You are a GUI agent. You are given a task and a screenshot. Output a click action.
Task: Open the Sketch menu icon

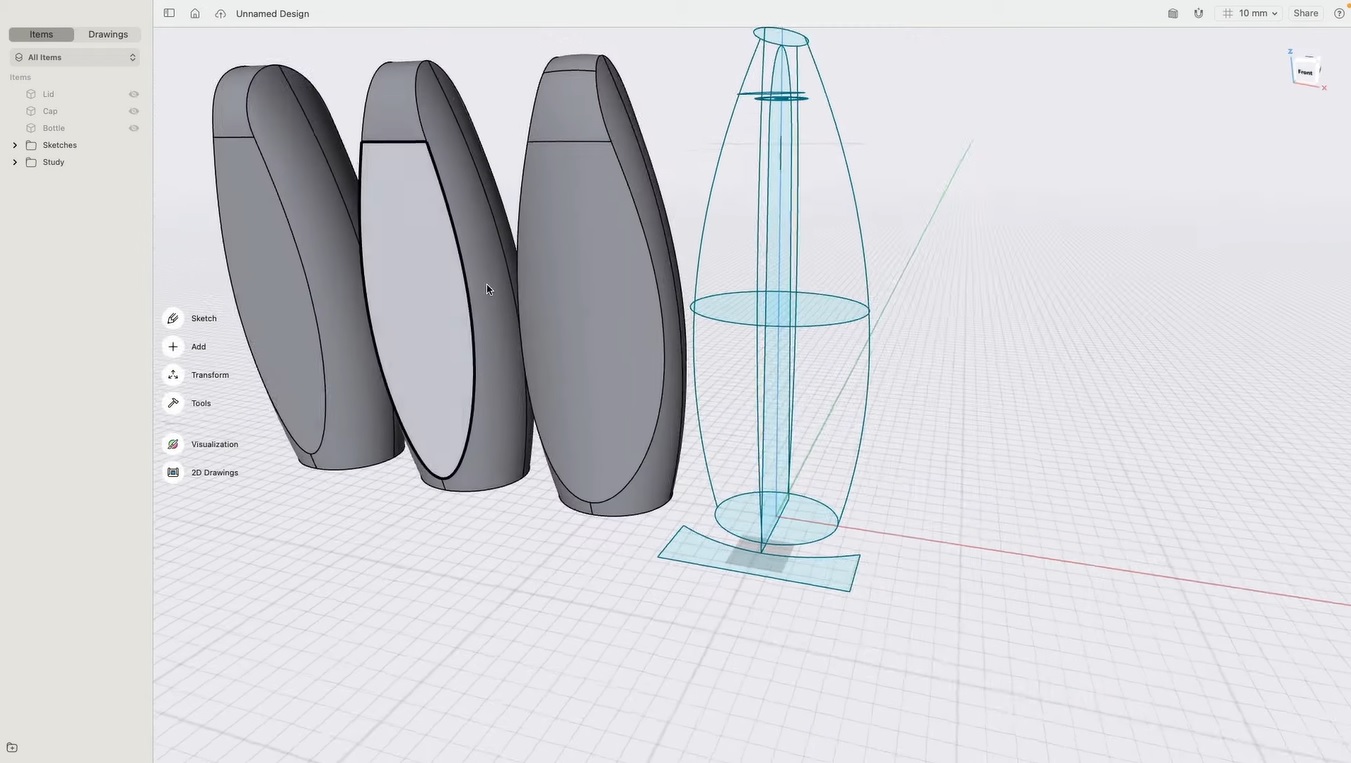174,318
